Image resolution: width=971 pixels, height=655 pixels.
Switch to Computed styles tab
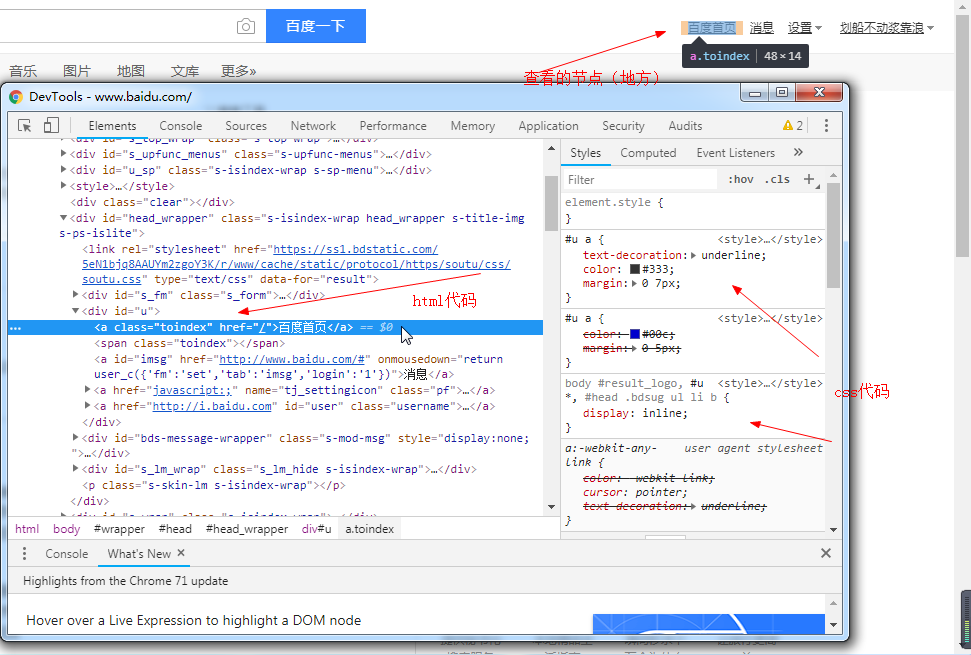(648, 153)
